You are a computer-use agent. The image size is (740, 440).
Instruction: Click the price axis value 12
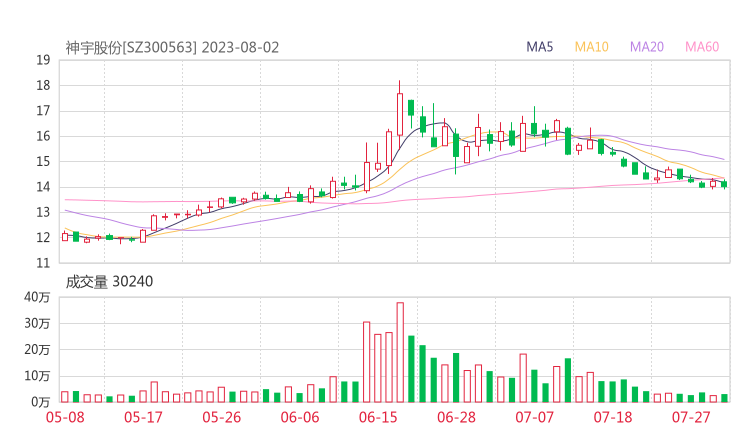pyautogui.click(x=43, y=237)
